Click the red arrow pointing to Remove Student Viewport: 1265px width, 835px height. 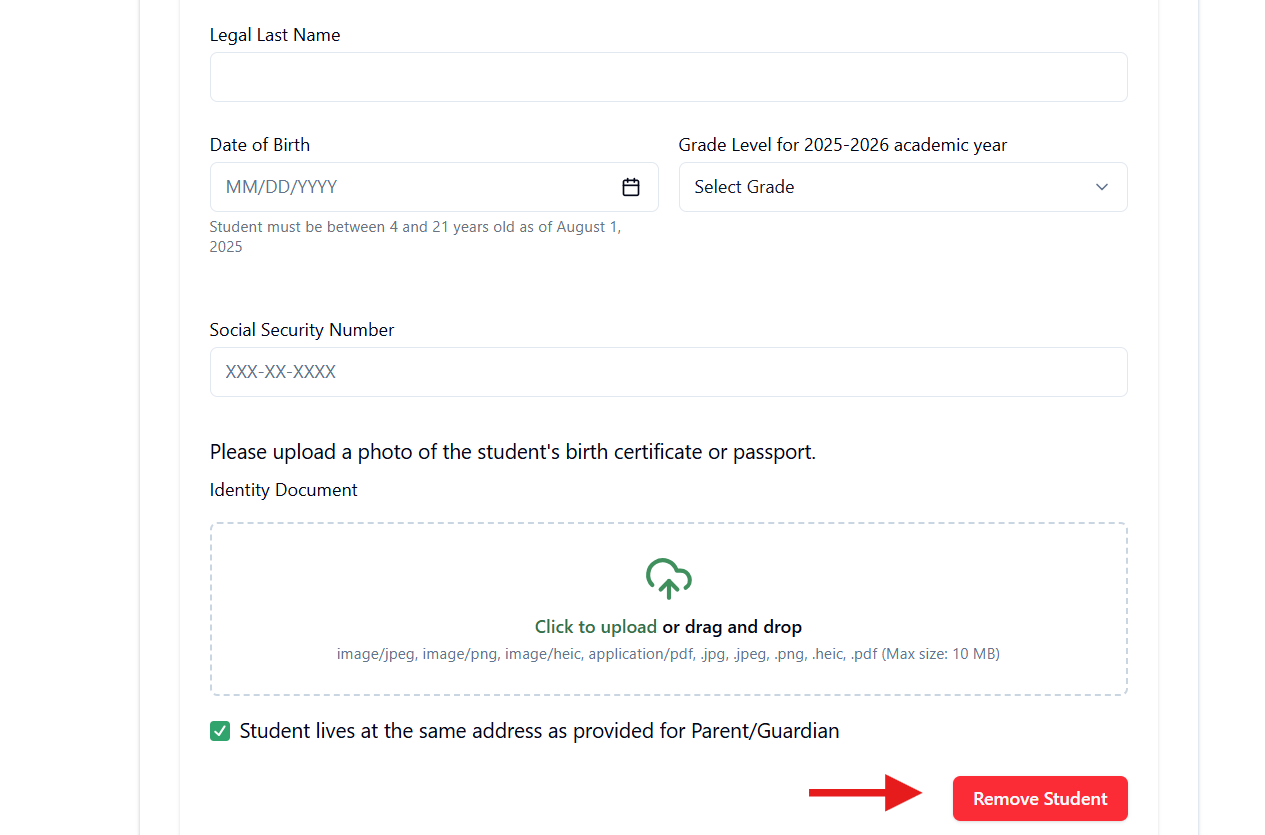(865, 793)
